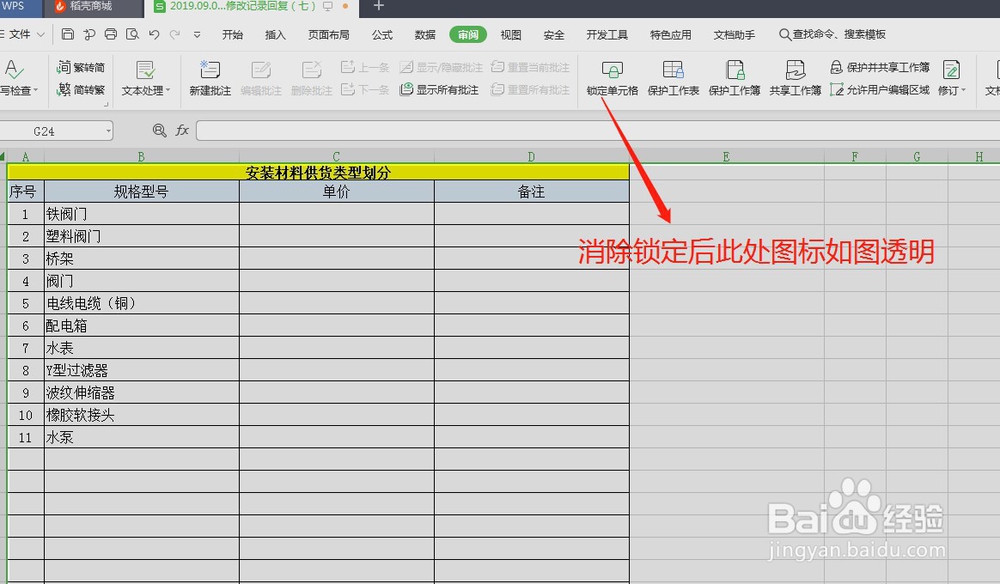
Task: Click the 单价 header cell
Action: (337, 191)
